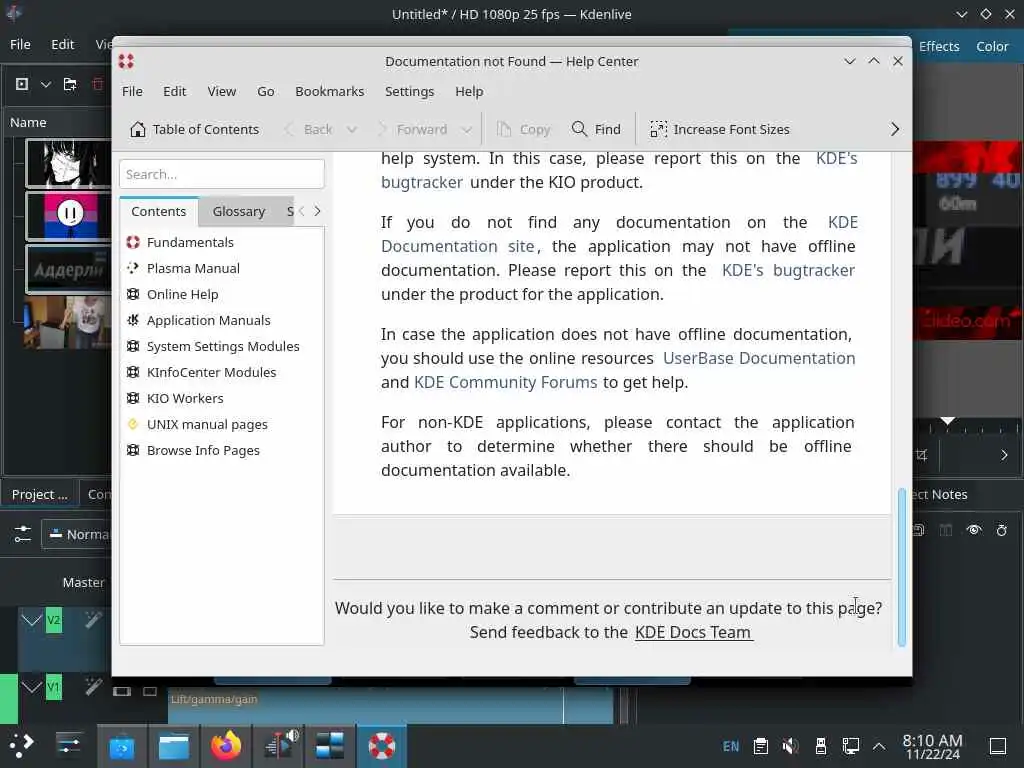Show previous sidebar tabs with the left arrow
The width and height of the screenshot is (1024, 768).
pyautogui.click(x=302, y=211)
